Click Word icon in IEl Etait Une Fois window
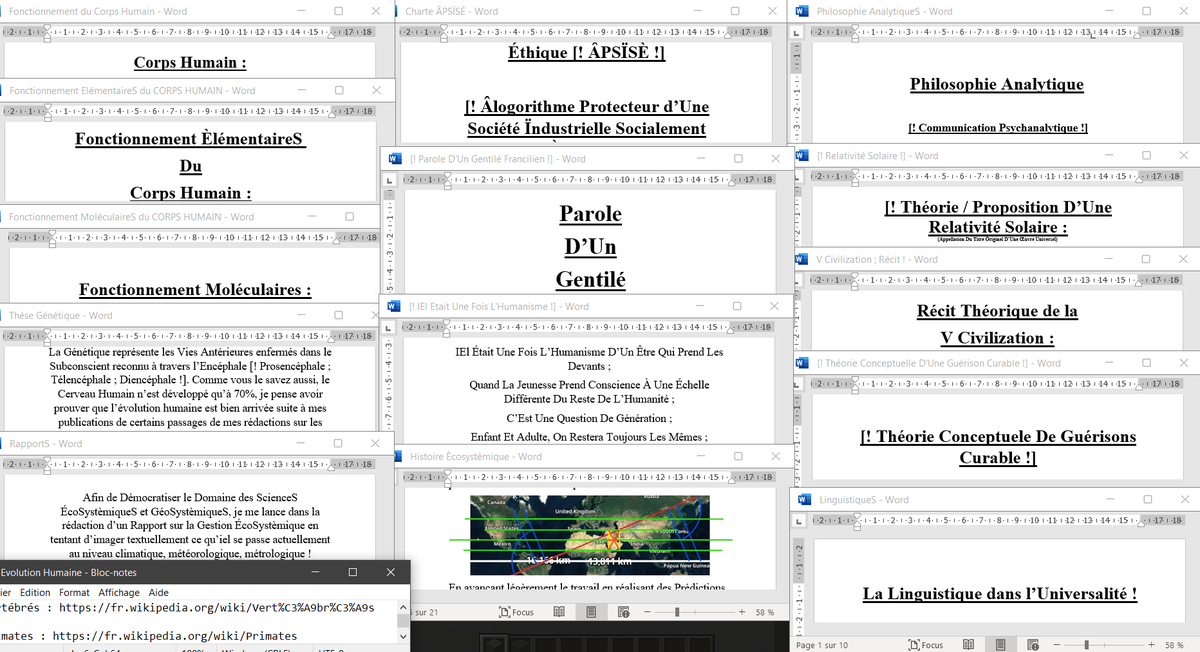1200x652 pixels. pyautogui.click(x=394, y=306)
